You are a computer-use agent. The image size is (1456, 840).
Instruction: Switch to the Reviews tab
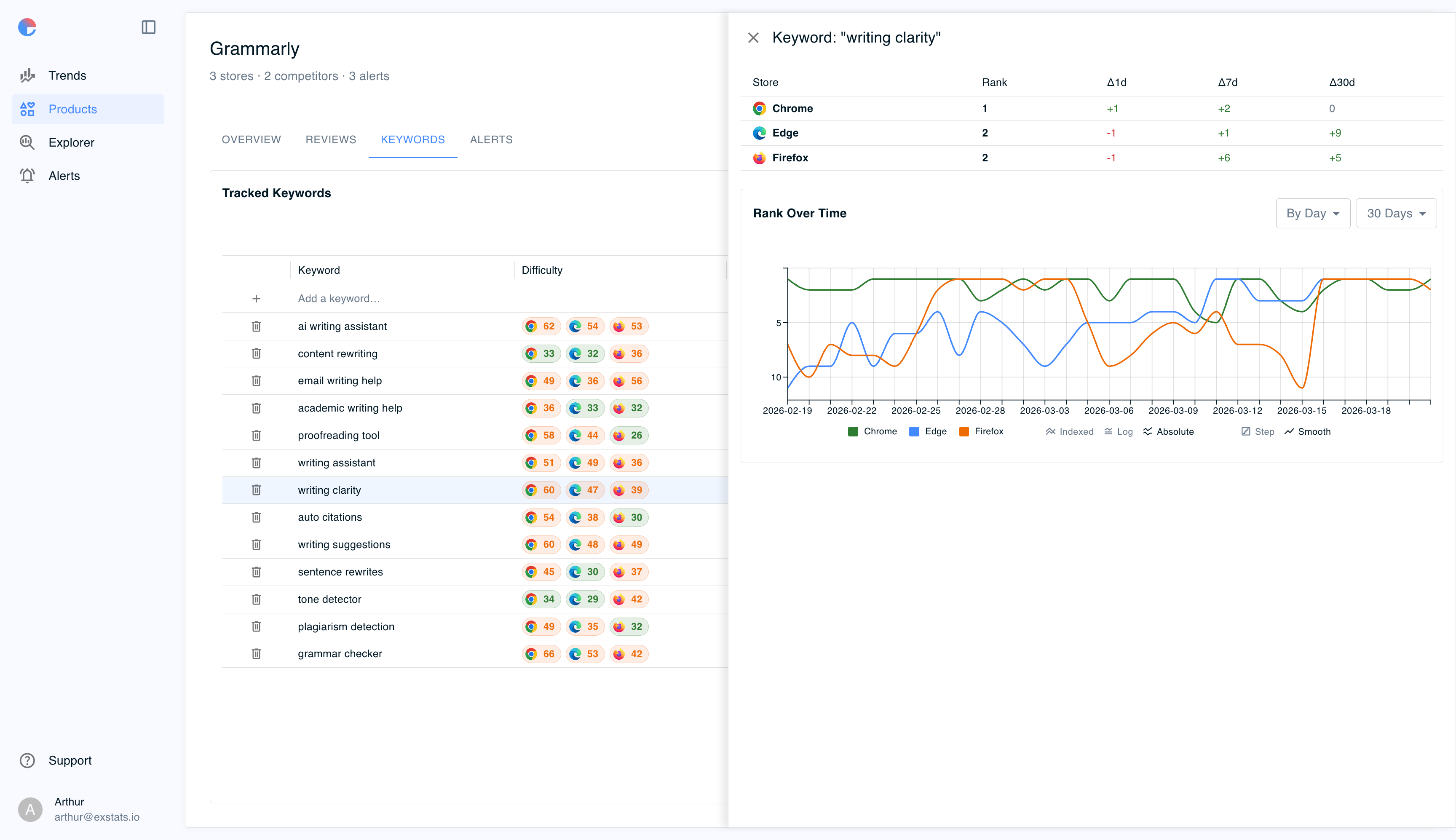331,139
